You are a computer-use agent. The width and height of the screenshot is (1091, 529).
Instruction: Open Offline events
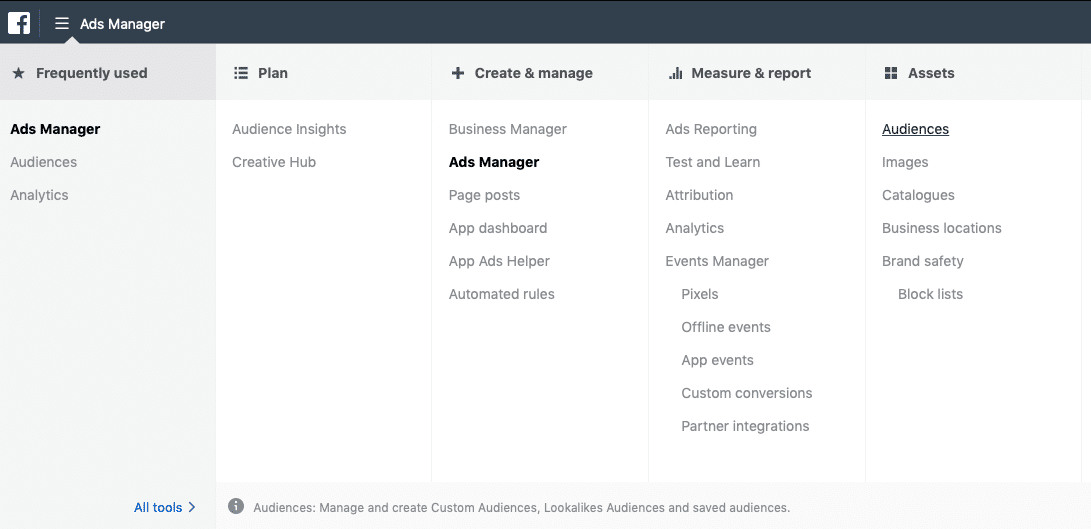726,327
